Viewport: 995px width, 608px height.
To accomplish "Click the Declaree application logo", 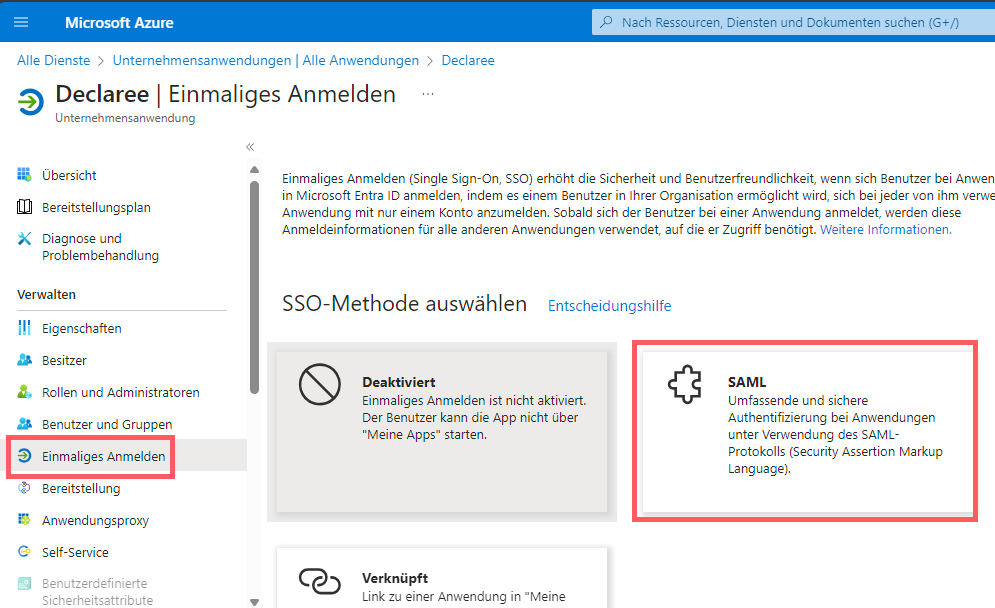I will point(32,101).
